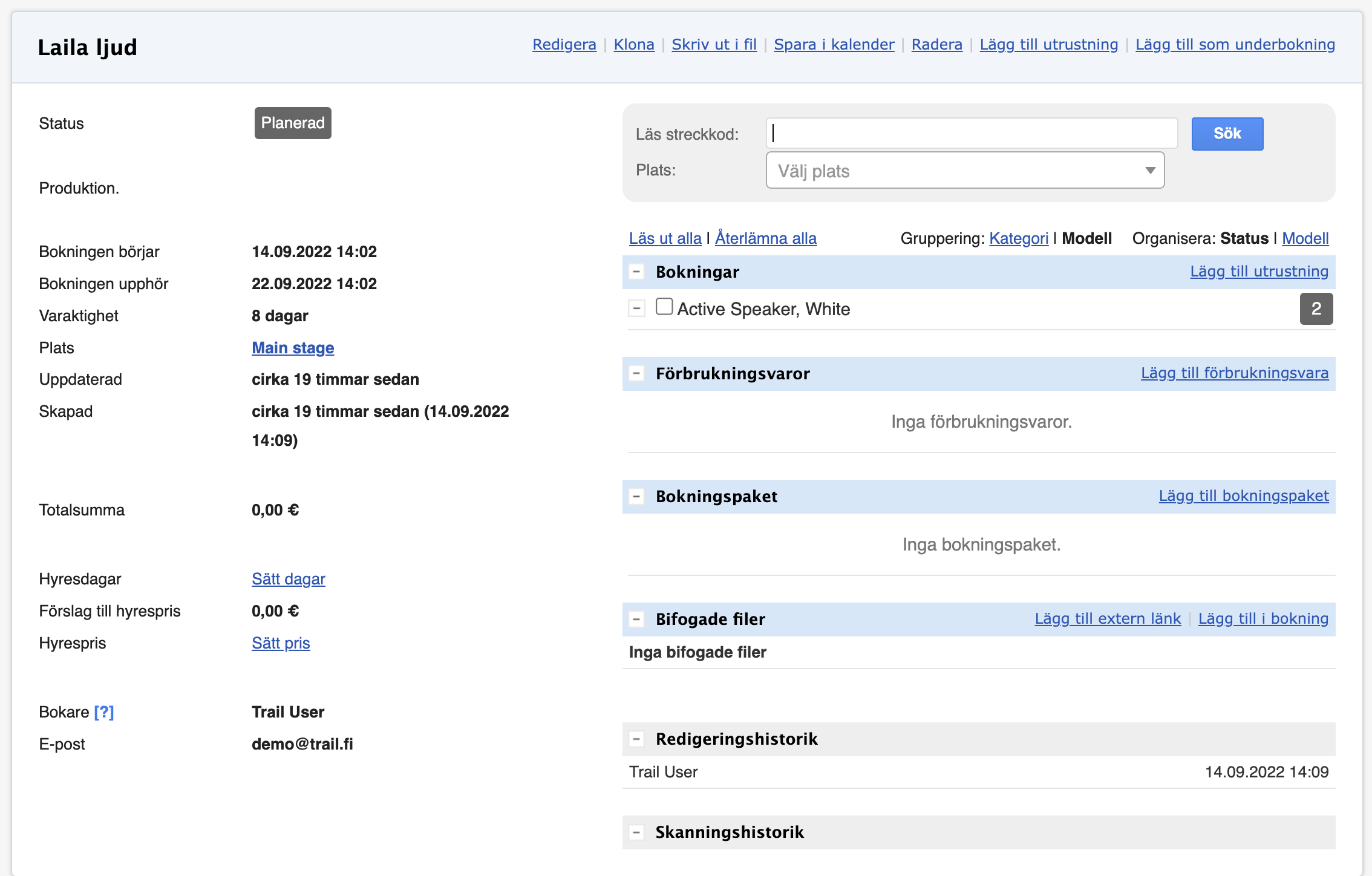Collapse the Bifogade filer section

(636, 619)
